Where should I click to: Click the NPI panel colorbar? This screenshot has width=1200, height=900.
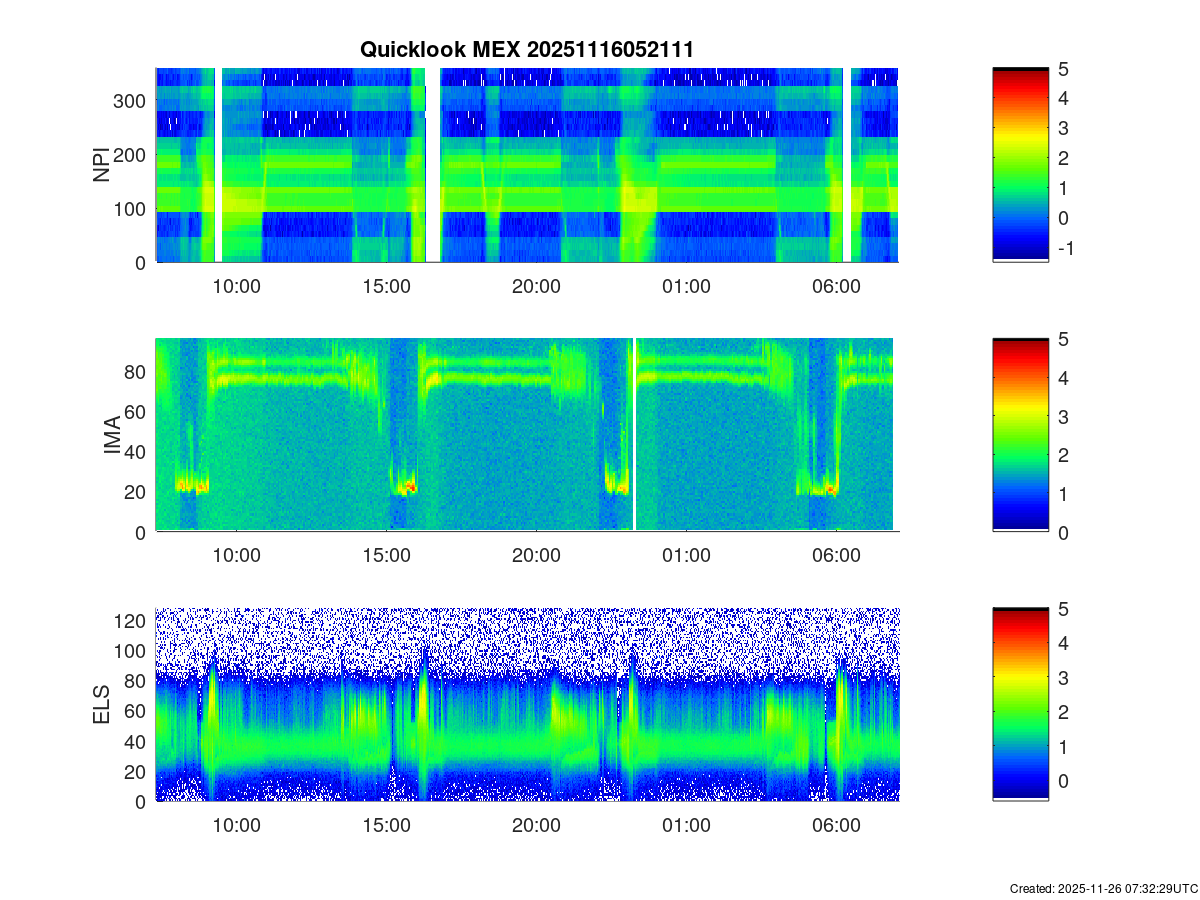[1020, 165]
